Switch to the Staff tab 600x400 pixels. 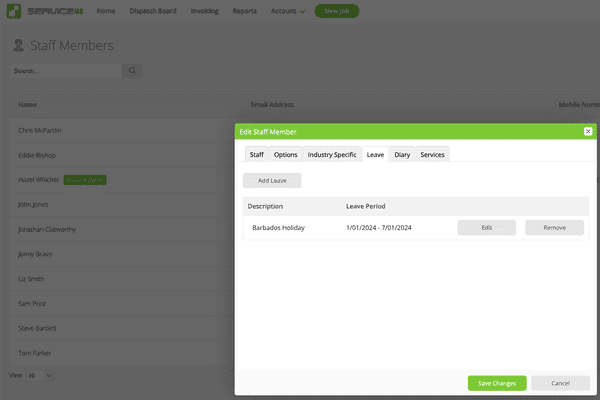click(256, 154)
